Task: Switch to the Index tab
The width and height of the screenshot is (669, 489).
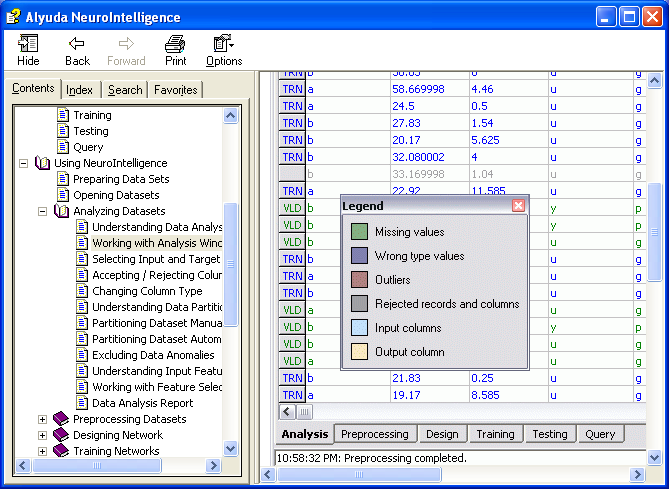Action: [x=80, y=90]
